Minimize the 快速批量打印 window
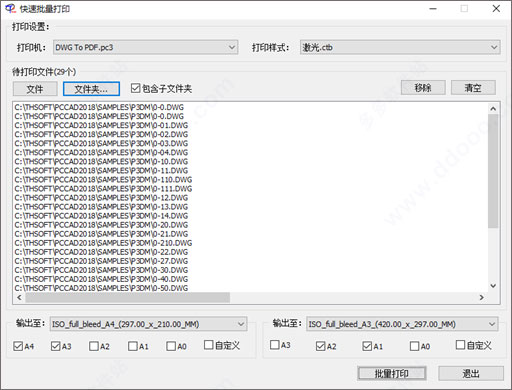This screenshot has height=390, width=512. pyautogui.click(x=433, y=9)
